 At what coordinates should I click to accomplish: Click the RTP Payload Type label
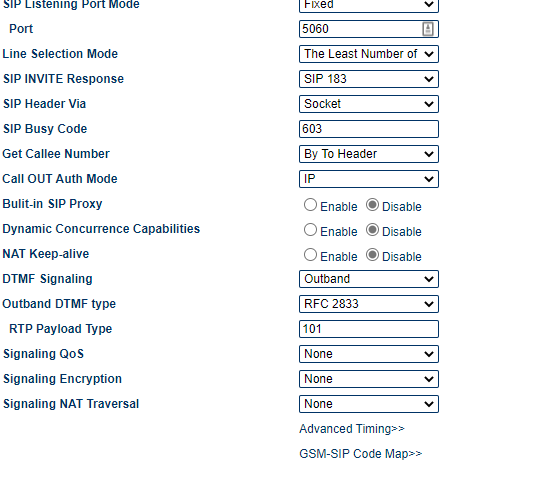[60, 329]
